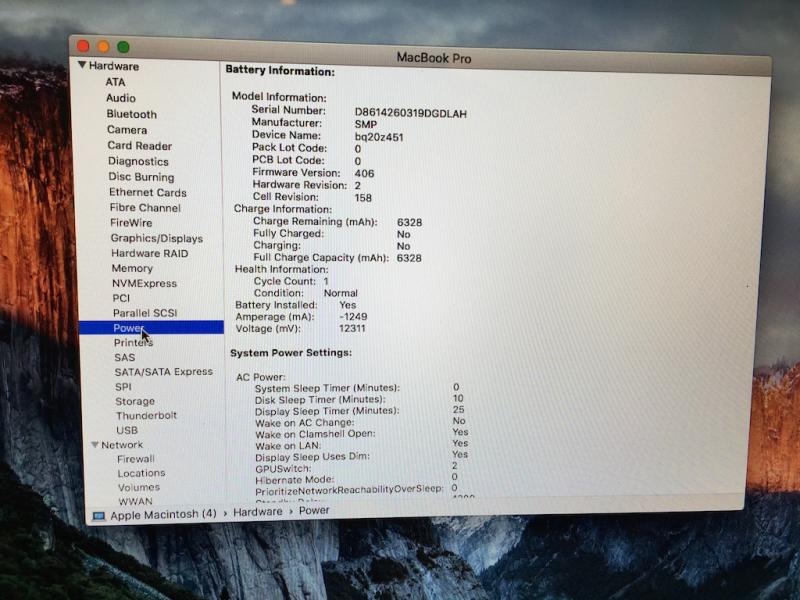The width and height of the screenshot is (800, 600).
Task: Click the battery serial number value
Action: tap(410, 113)
